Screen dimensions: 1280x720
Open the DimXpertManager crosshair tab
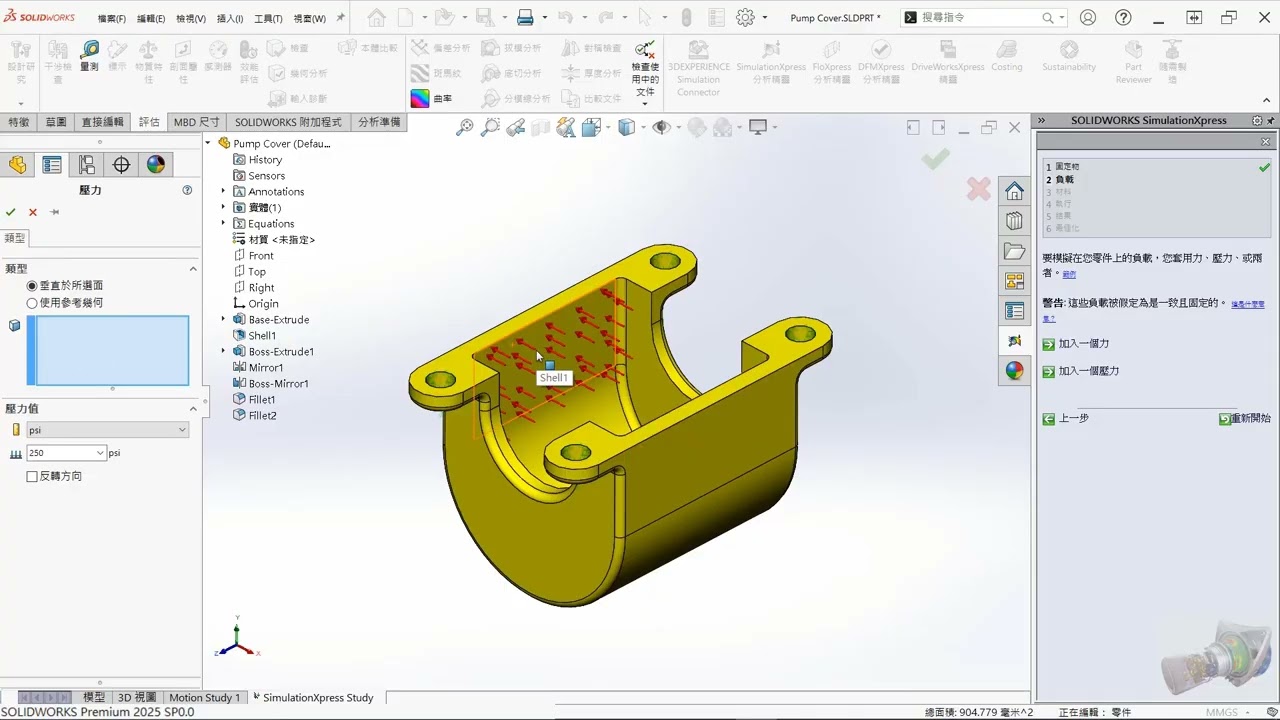coord(121,165)
